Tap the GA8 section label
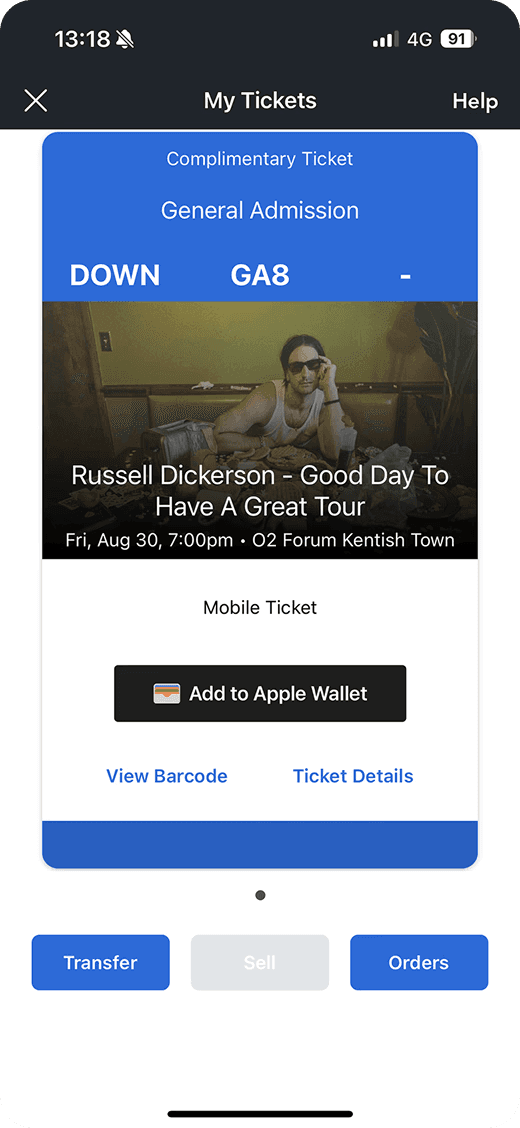This screenshot has height=1128, width=520. coord(260,275)
